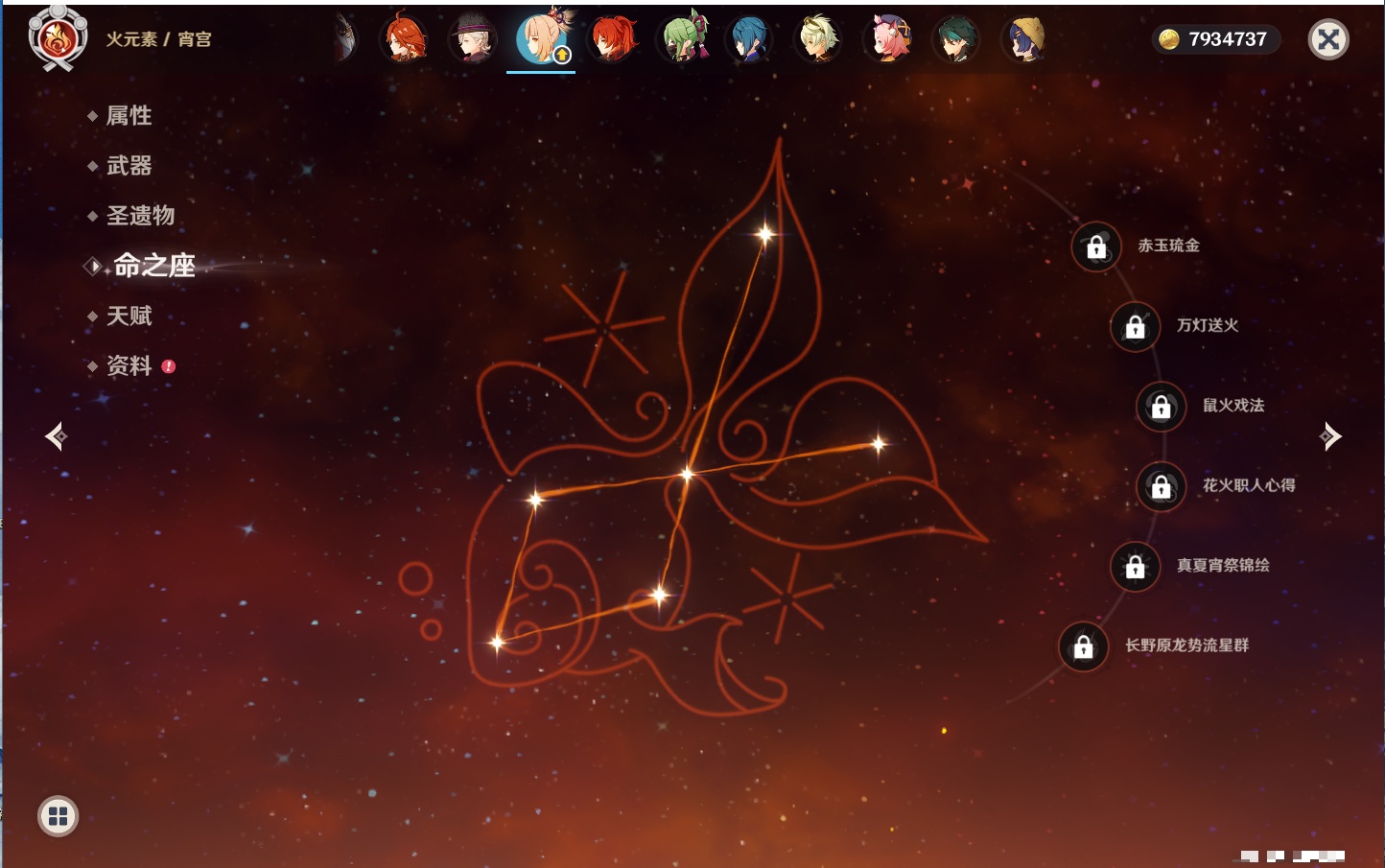The image size is (1385, 868).
Task: Select the yellow-hooded character avatar
Action: (1025, 39)
